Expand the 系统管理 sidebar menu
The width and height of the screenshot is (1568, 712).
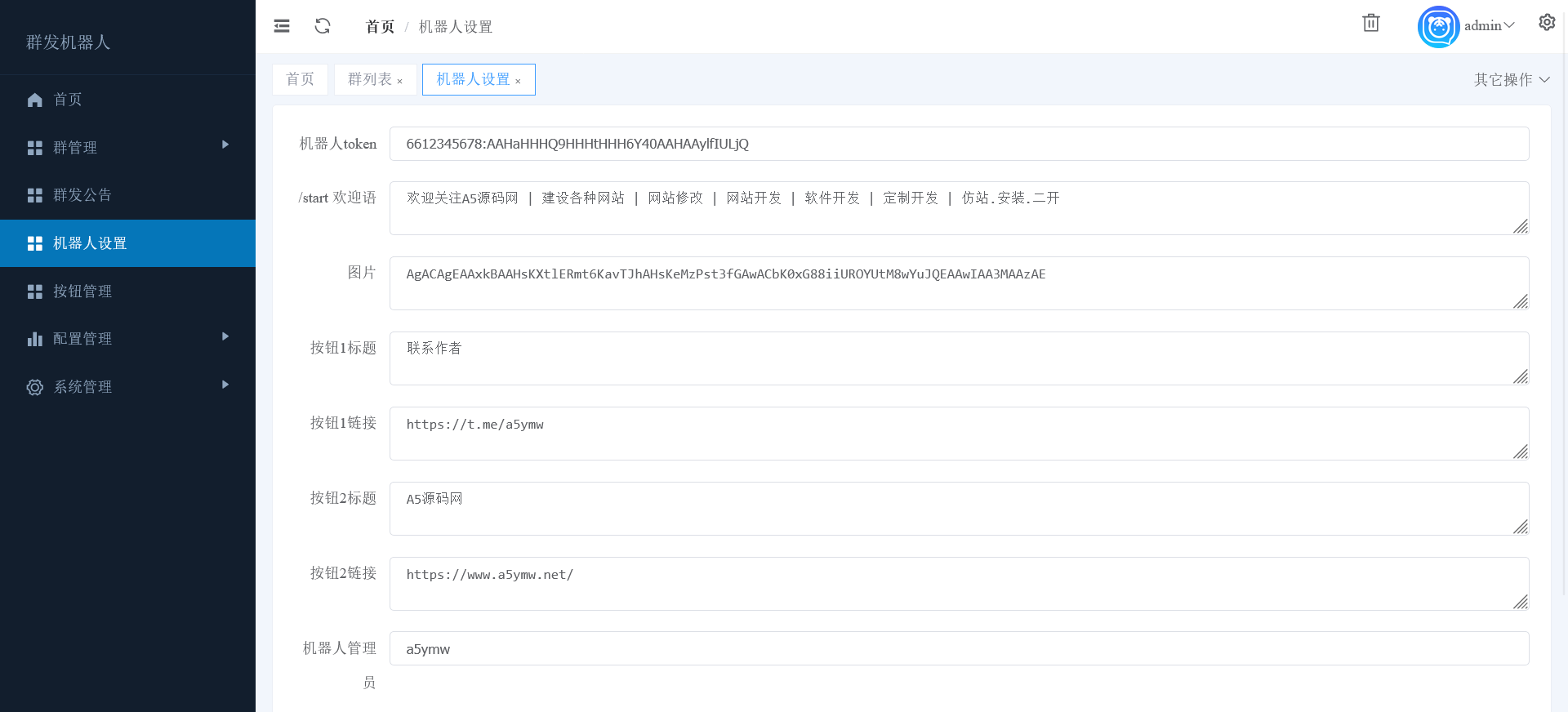pyautogui.click(x=127, y=386)
